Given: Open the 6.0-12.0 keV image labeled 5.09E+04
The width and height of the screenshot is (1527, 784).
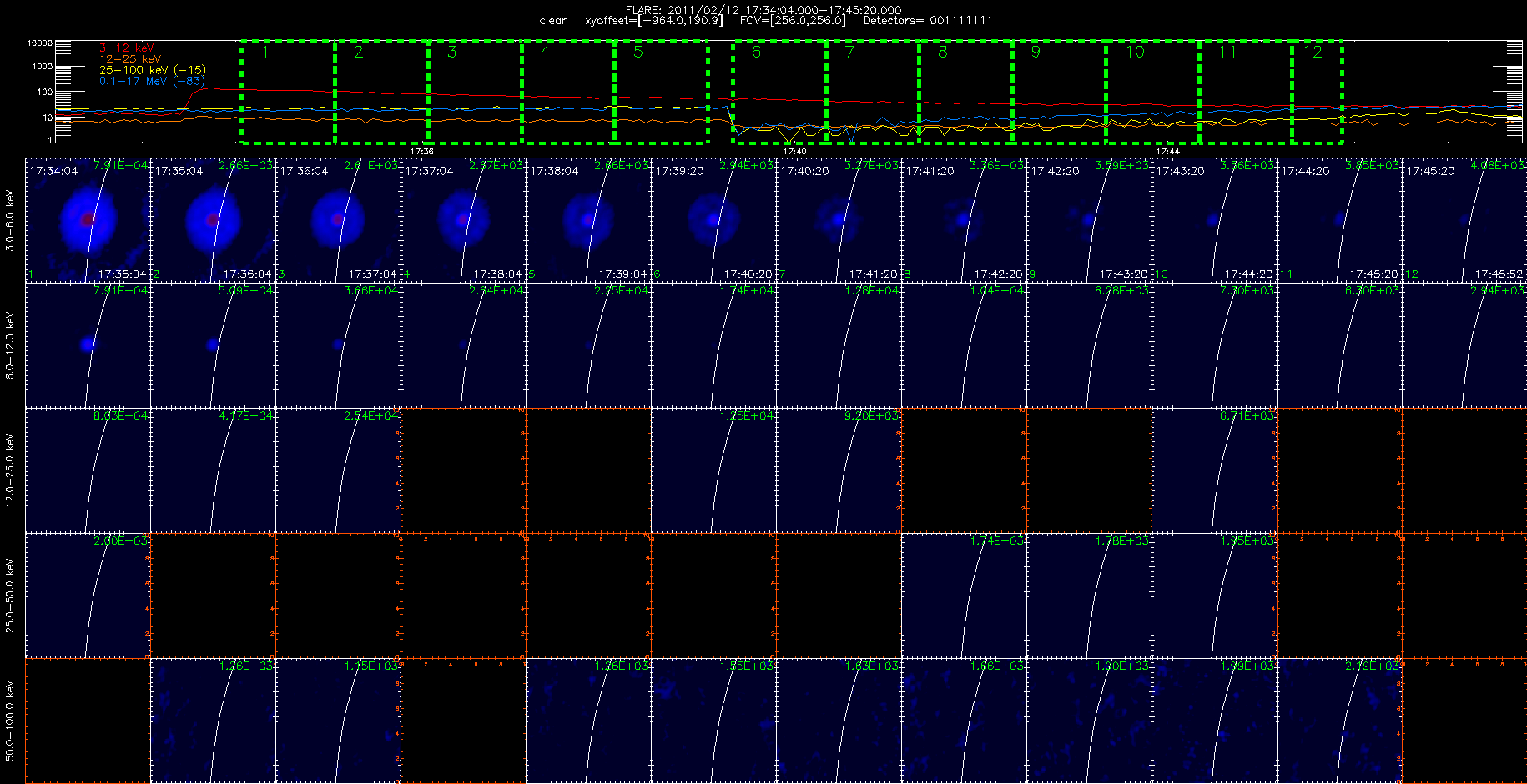Looking at the screenshot, I should pyautogui.click(x=213, y=345).
